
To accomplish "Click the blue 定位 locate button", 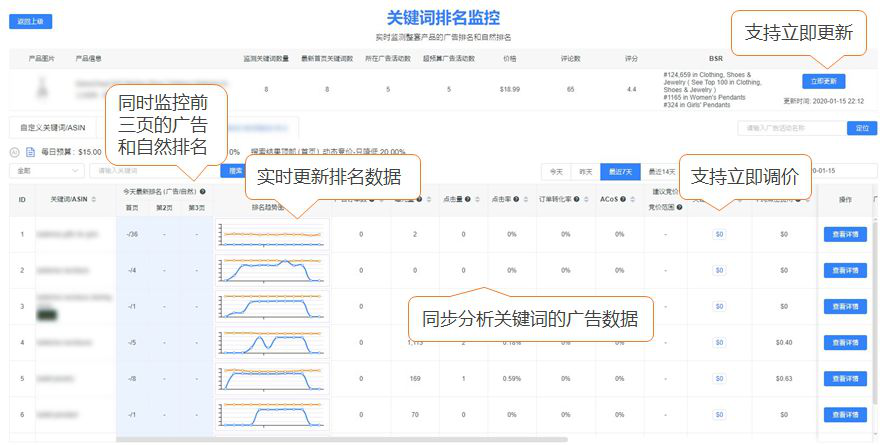I will 862,128.
